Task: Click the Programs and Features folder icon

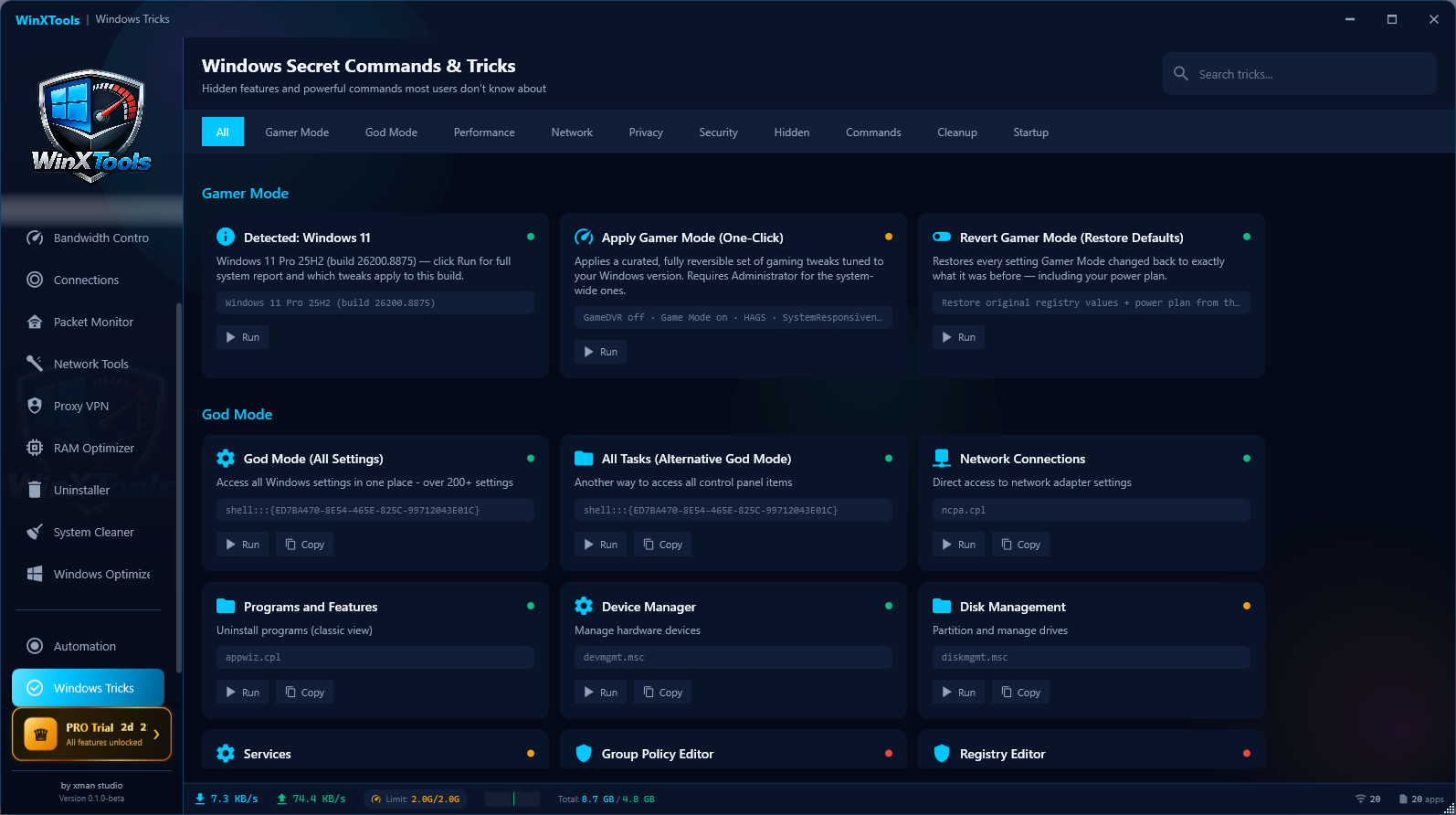Action: [226, 606]
